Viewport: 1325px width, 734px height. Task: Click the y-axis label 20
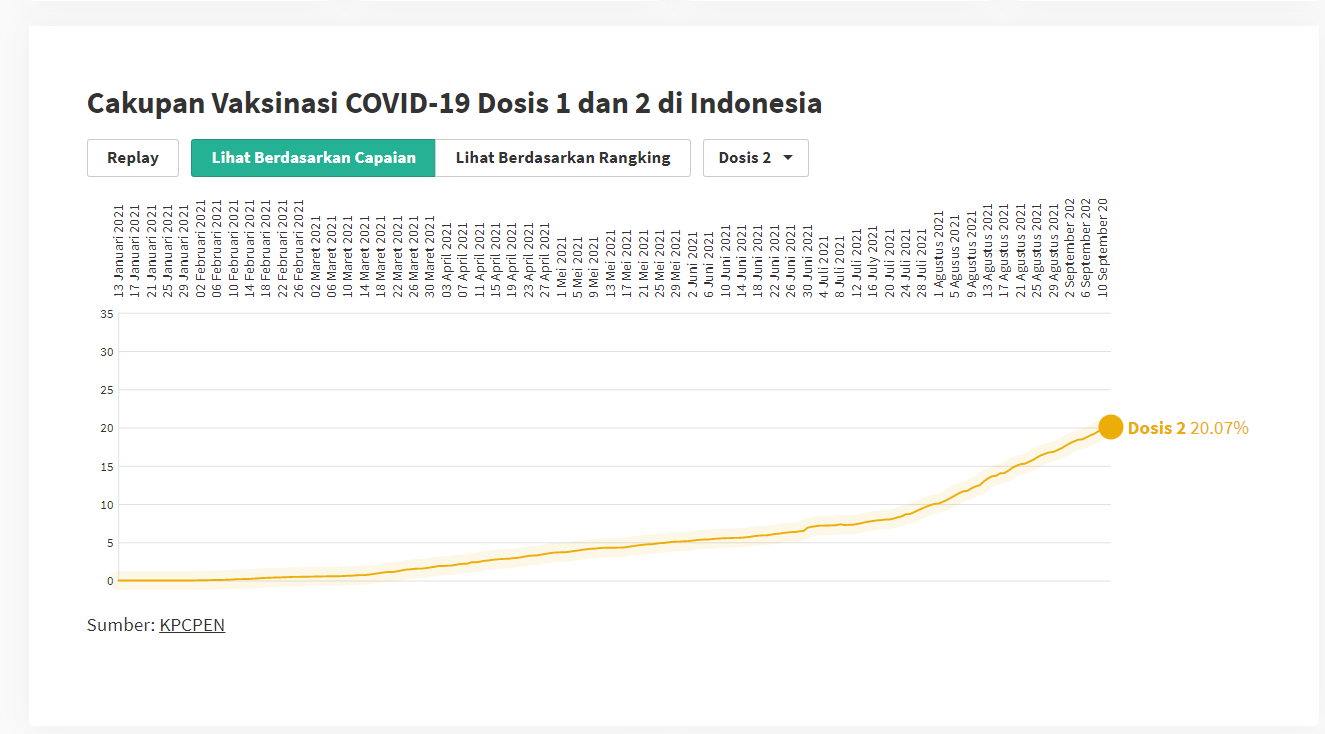coord(108,428)
